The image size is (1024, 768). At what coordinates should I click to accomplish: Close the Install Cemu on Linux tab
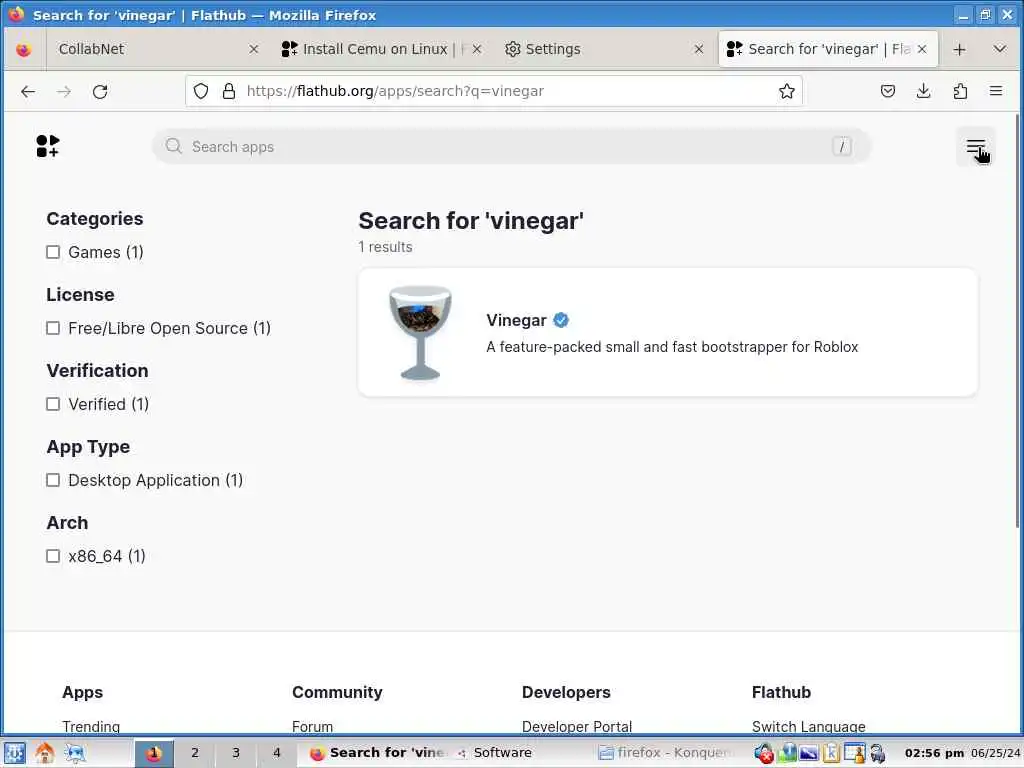click(x=477, y=49)
